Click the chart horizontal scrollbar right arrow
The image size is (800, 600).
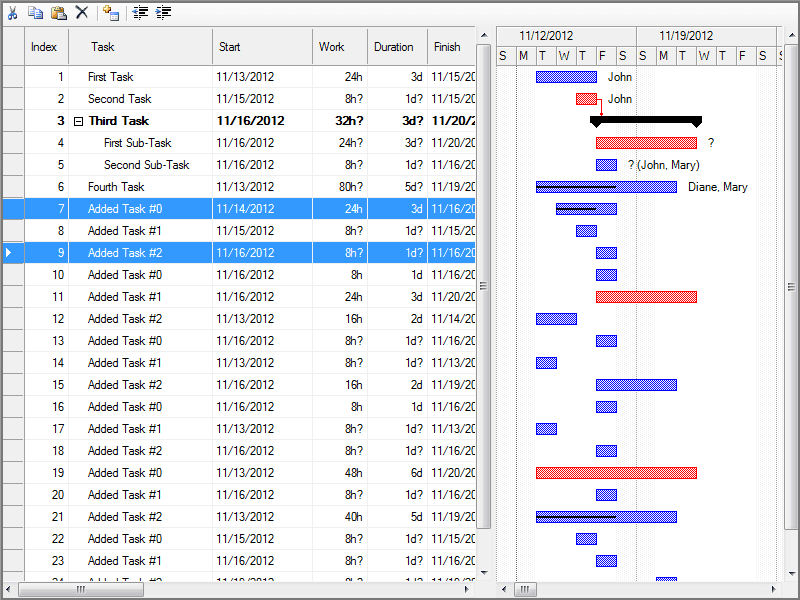[x=774, y=589]
